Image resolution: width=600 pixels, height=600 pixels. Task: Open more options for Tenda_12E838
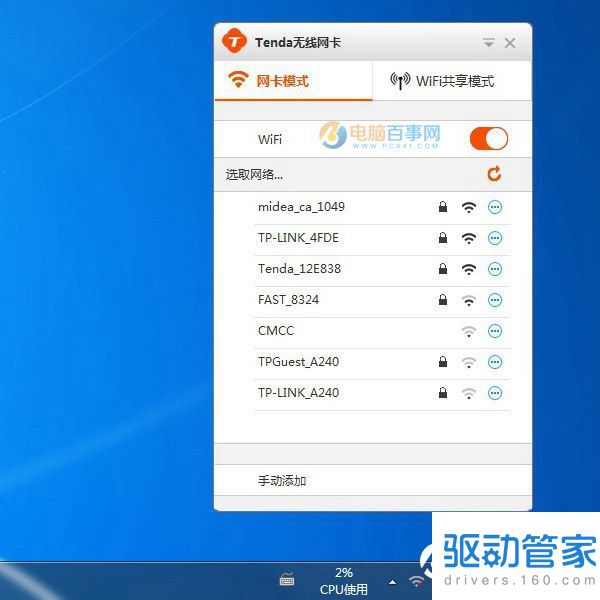click(495, 269)
